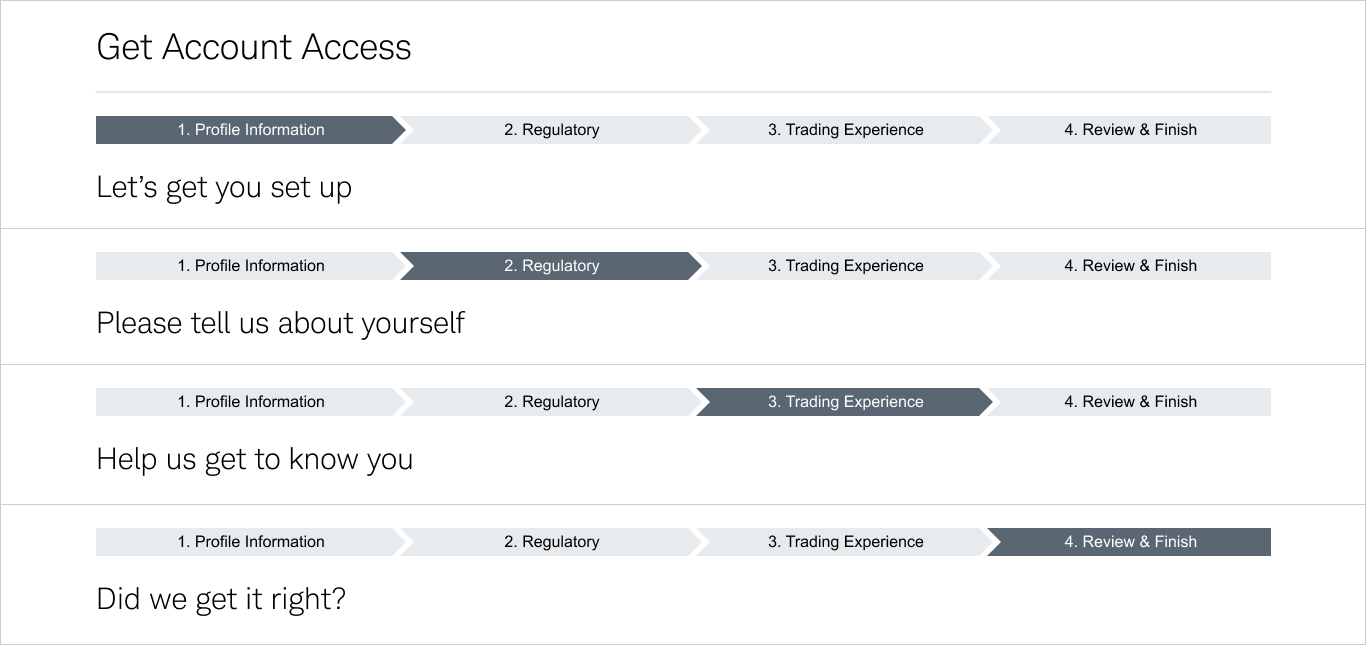1366x645 pixels.
Task: Return to Profile Information above 'Did we get it right?'
Action: click(250, 542)
